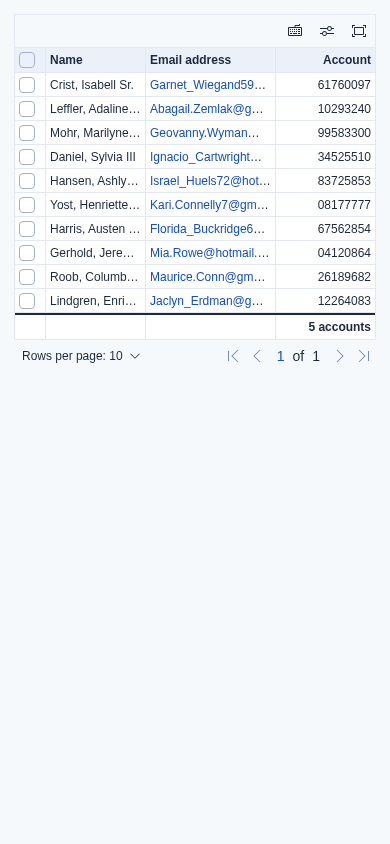The image size is (390, 844).
Task: Click name cell Roob, Columb
Action: [x=94, y=277]
